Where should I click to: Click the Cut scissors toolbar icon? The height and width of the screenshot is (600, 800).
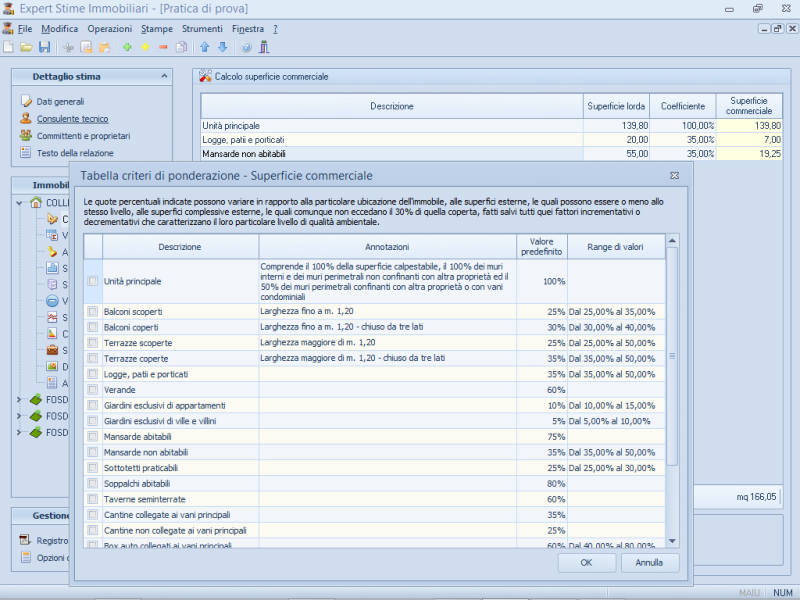pyautogui.click(x=68, y=47)
